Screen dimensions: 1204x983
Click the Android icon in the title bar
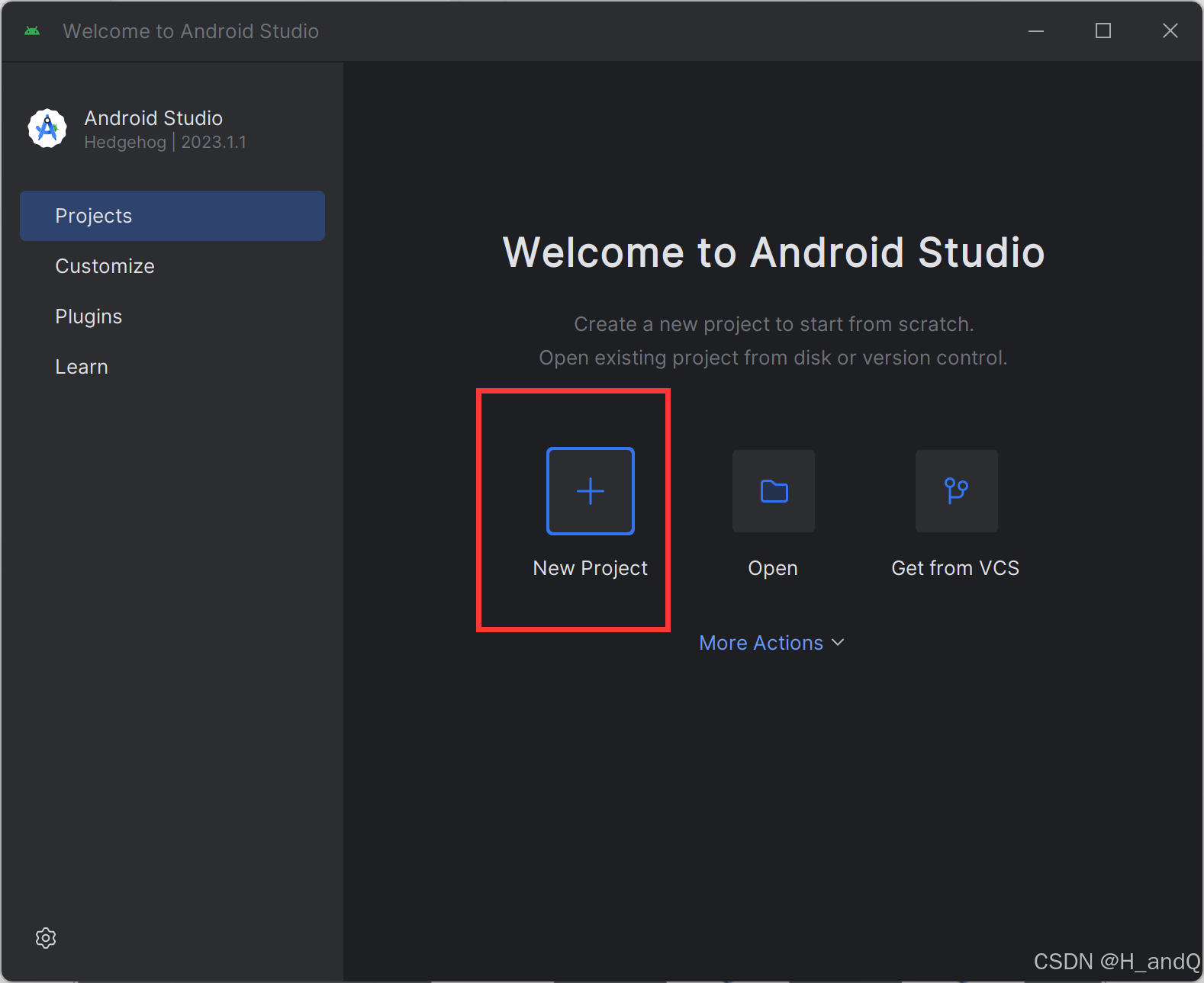(32, 31)
